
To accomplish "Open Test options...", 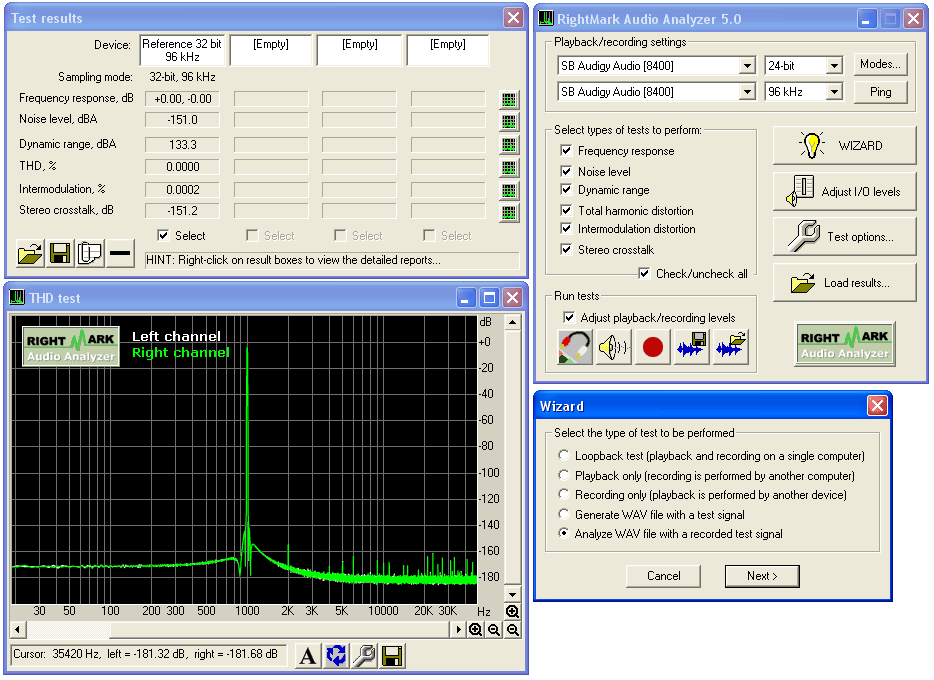I will pos(845,237).
